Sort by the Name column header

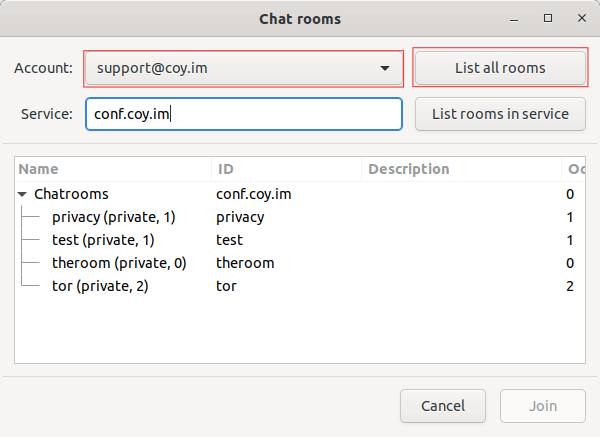coord(112,170)
